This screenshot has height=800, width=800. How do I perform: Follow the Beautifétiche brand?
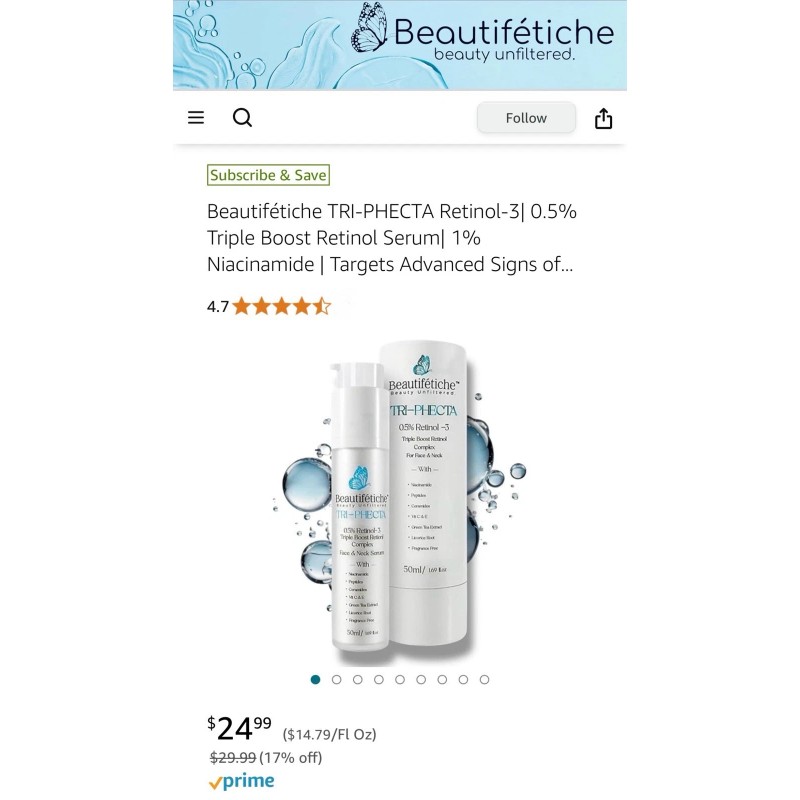coord(526,118)
